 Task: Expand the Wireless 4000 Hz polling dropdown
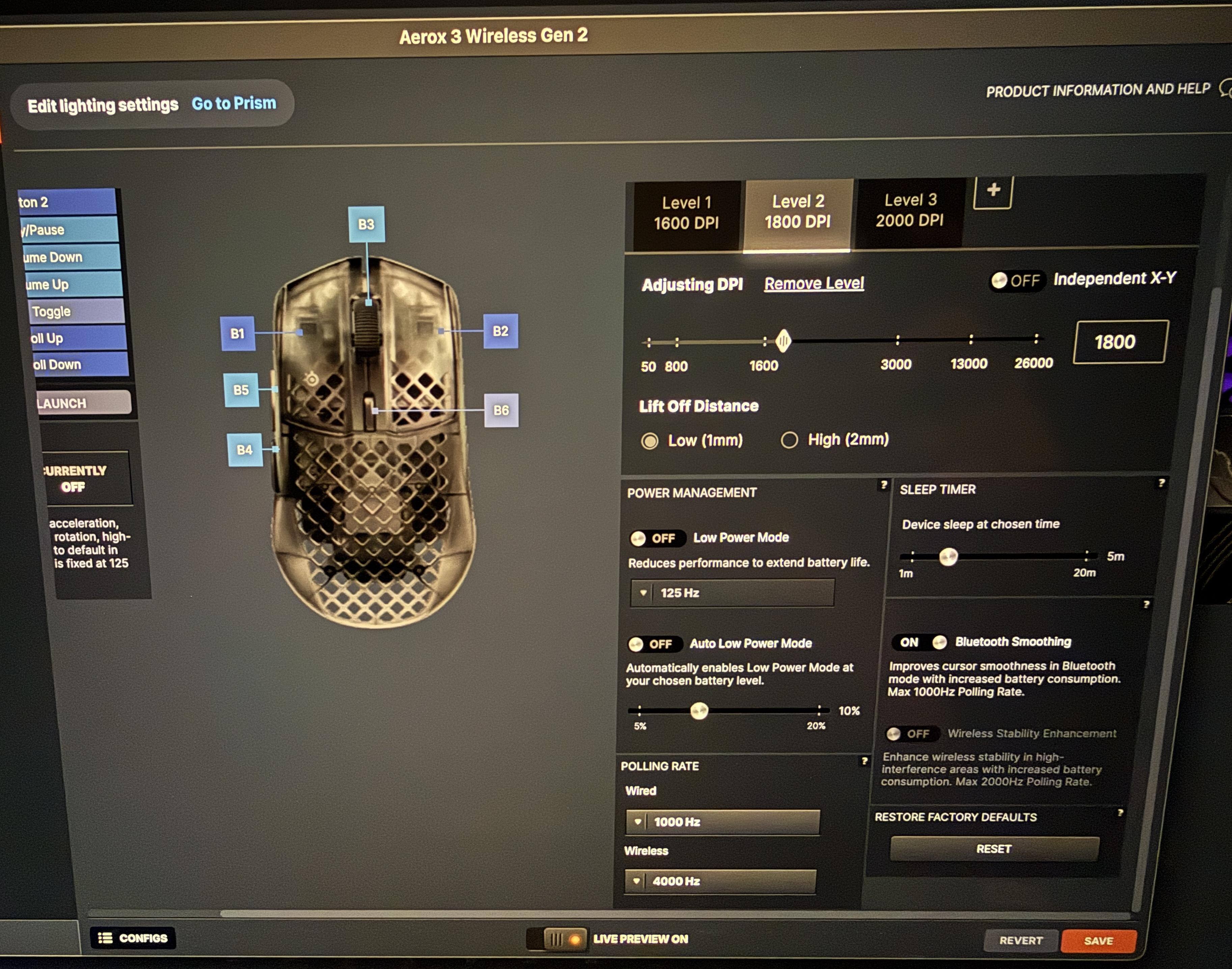click(x=719, y=881)
